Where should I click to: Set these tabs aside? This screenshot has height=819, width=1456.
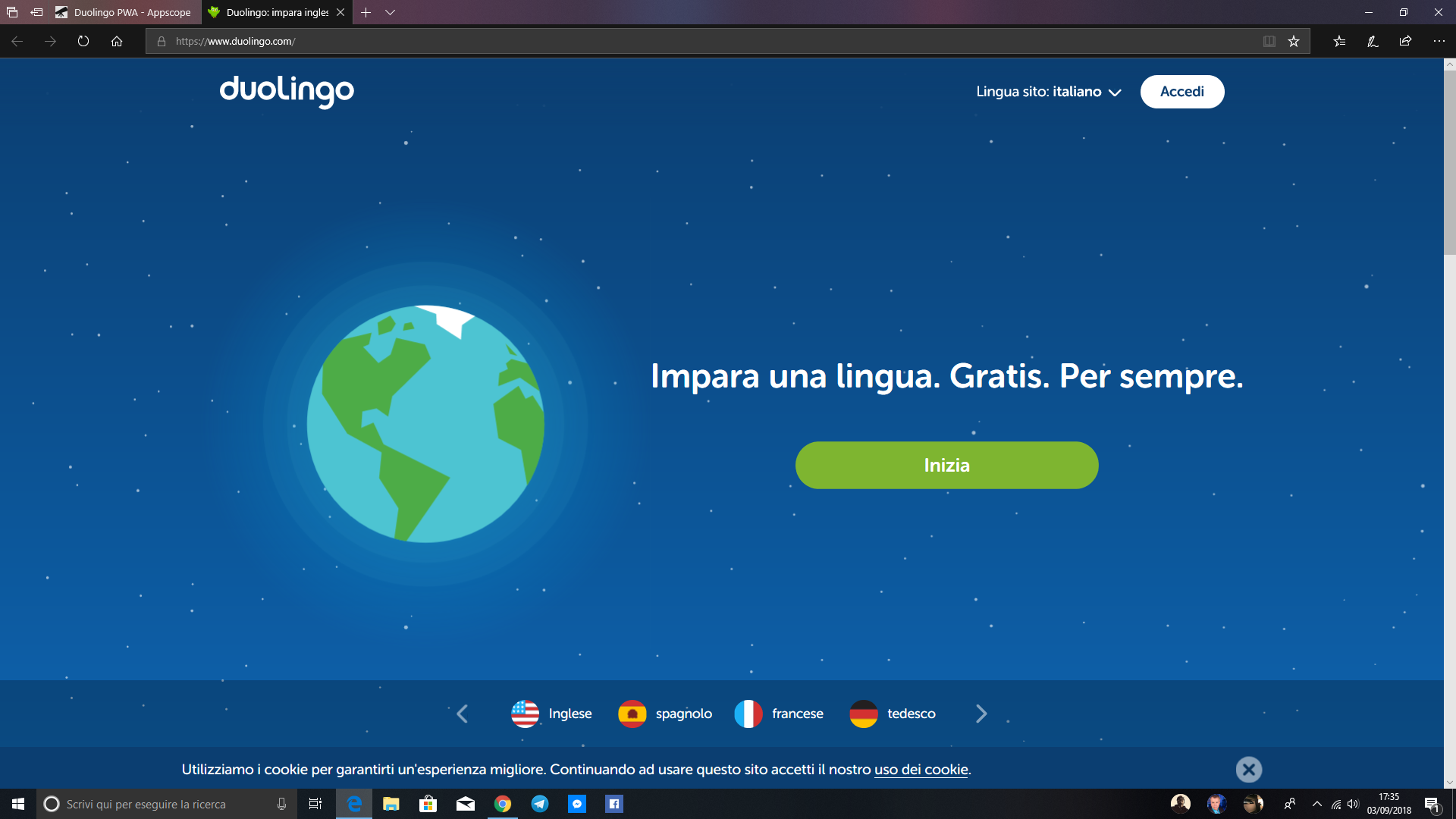pyautogui.click(x=36, y=12)
